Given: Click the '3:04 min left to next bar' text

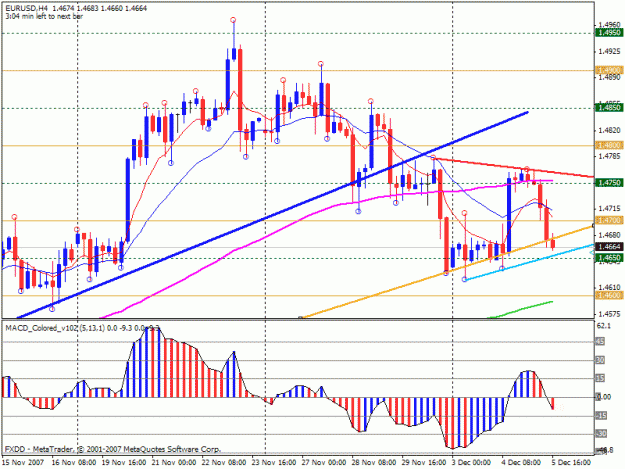Looking at the screenshot, I should [x=44, y=17].
